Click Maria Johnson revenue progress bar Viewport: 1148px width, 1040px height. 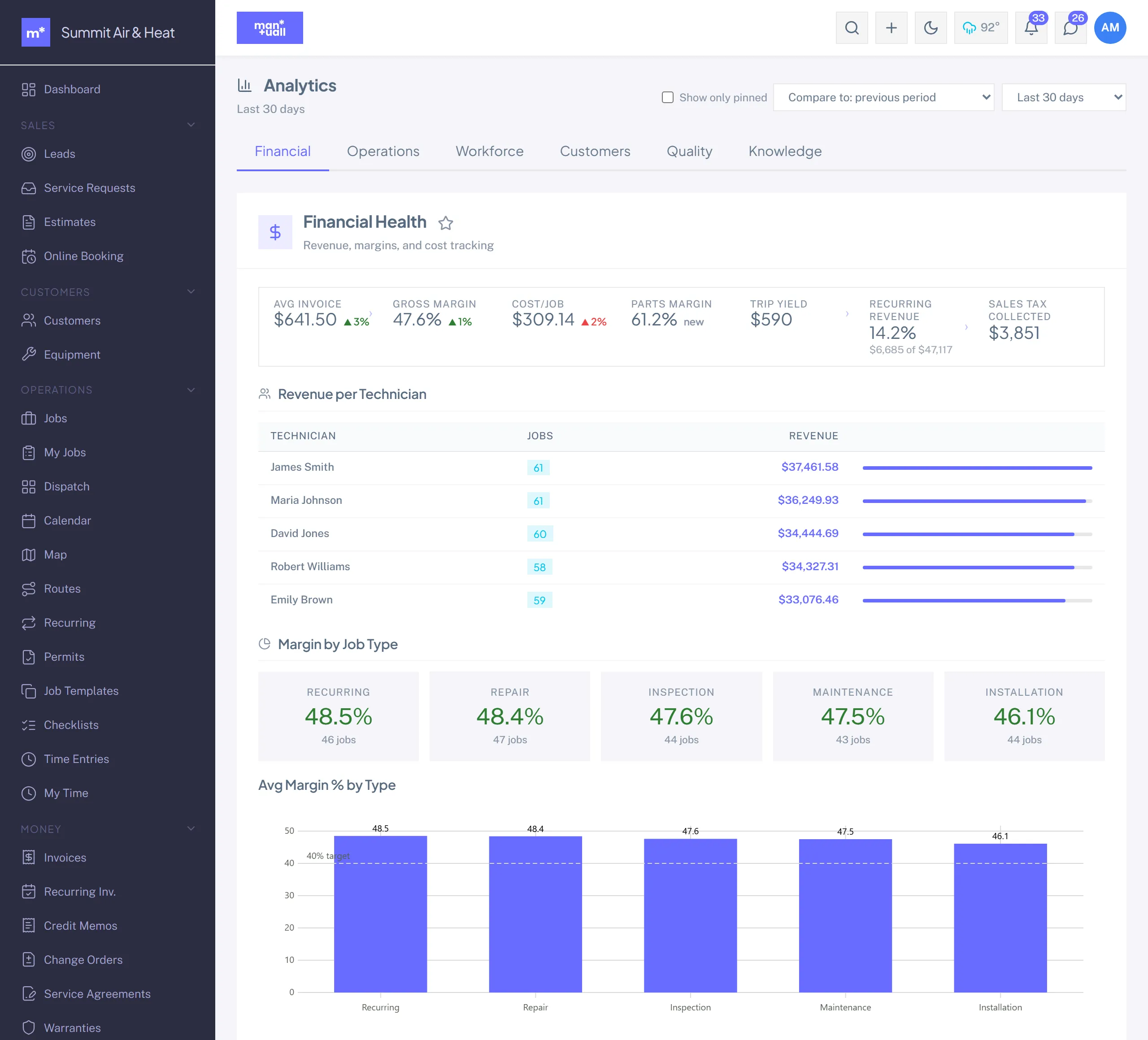(x=977, y=501)
